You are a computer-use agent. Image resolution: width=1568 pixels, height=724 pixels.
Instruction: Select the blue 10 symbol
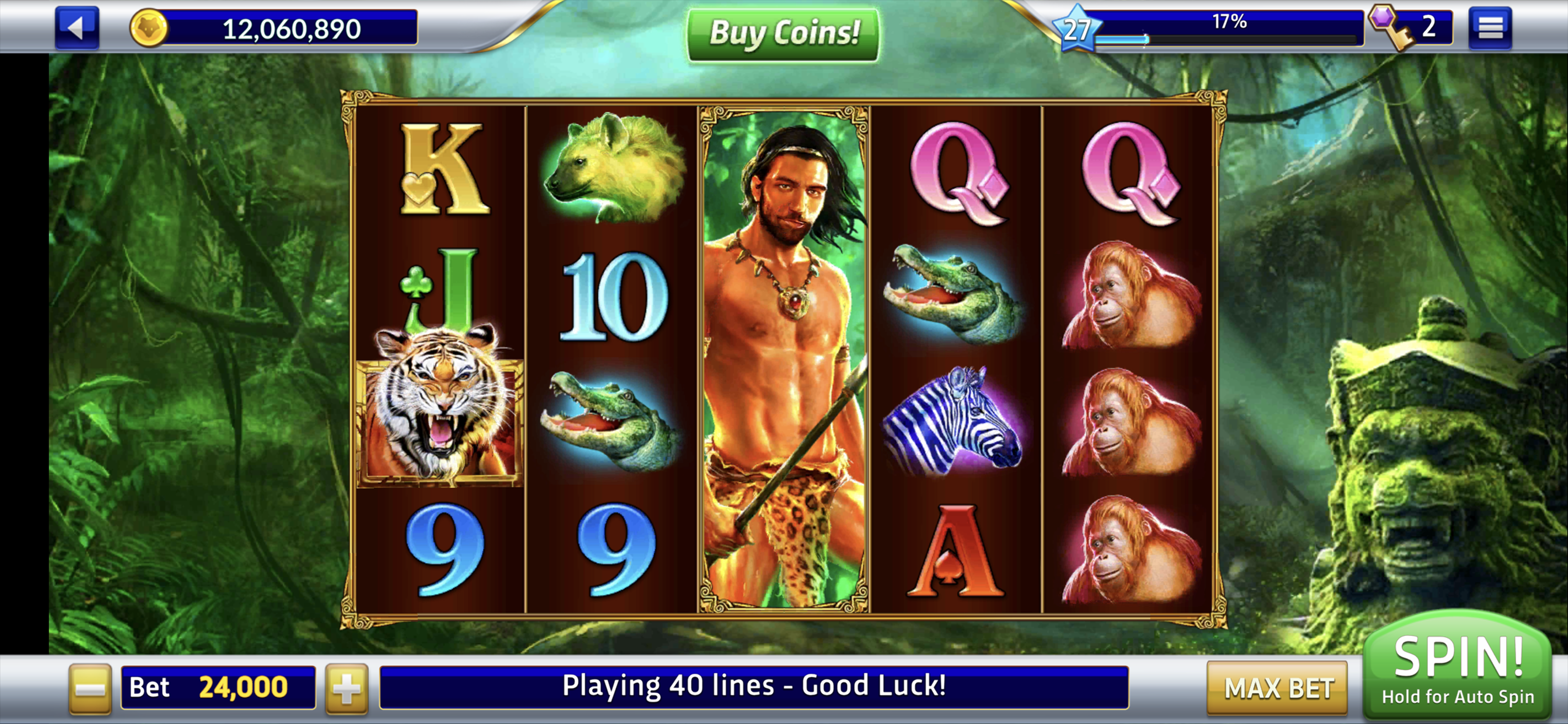pos(614,296)
